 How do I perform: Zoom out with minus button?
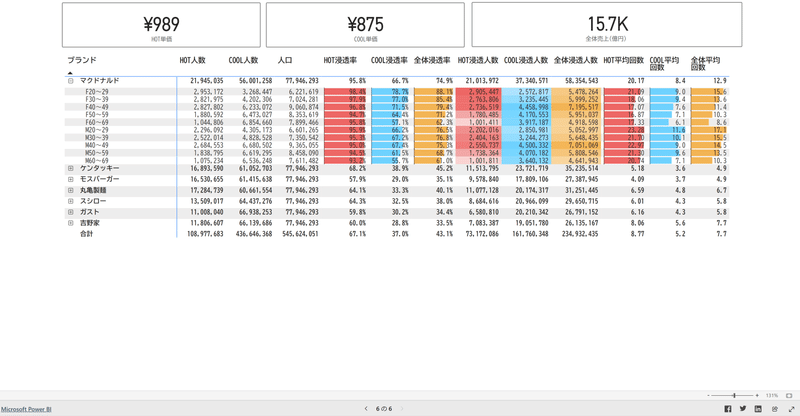point(708,396)
